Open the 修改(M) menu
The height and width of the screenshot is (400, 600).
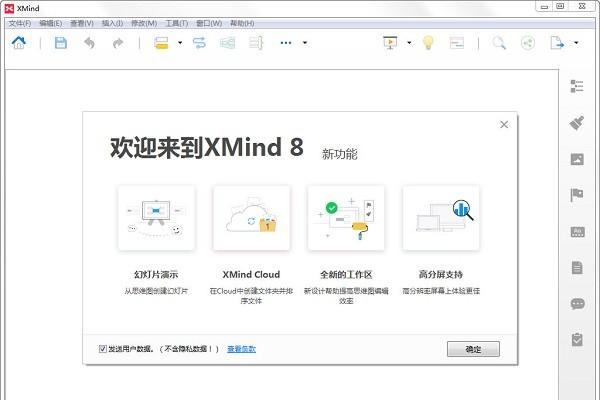[144, 23]
